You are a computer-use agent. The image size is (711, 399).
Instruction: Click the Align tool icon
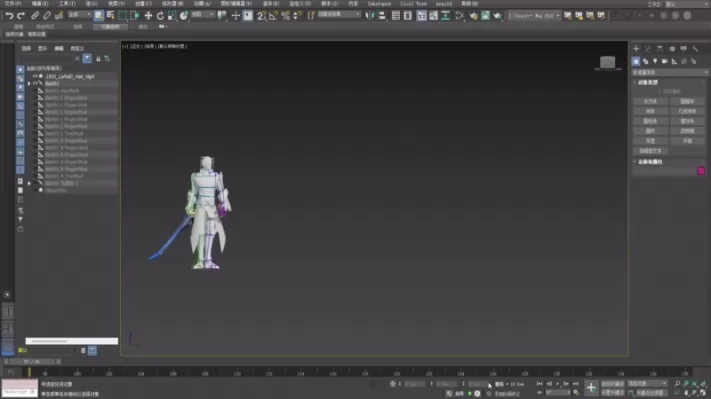click(x=382, y=16)
